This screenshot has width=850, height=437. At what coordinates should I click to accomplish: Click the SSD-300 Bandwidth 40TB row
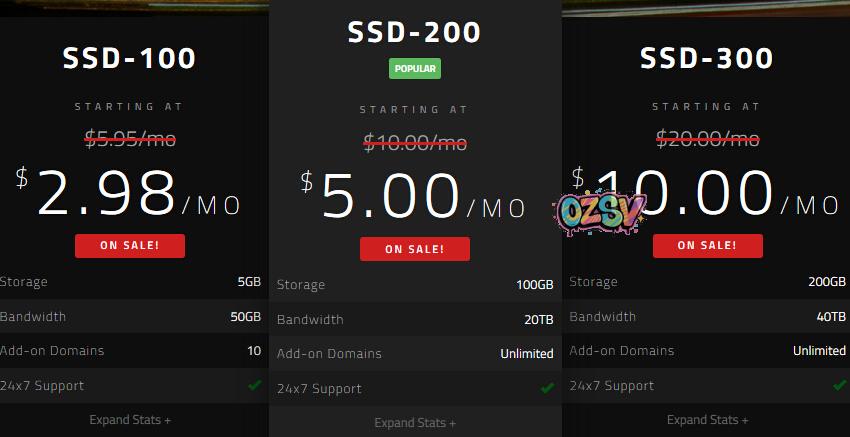(707, 317)
